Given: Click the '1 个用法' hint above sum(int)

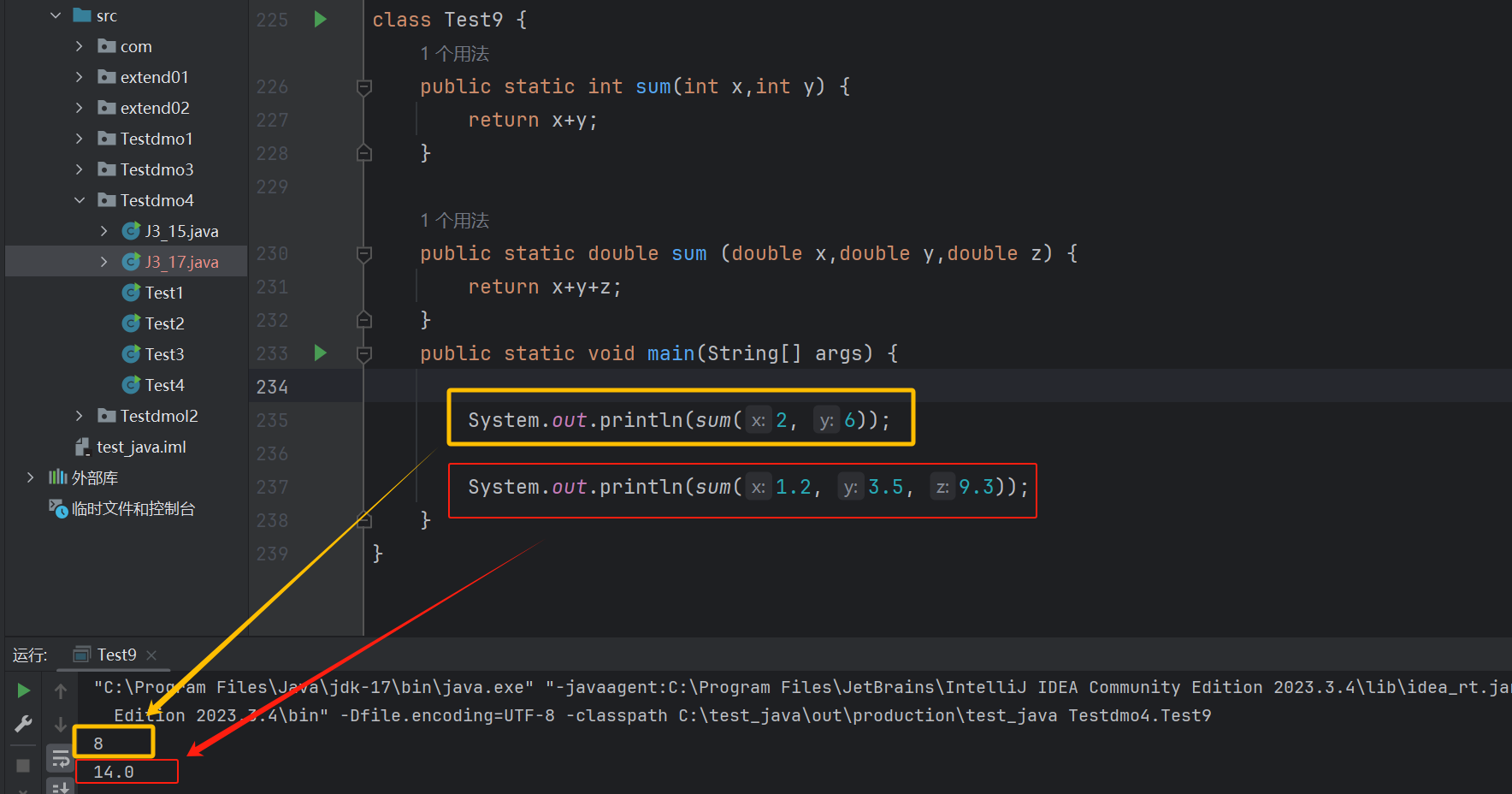Looking at the screenshot, I should (454, 54).
